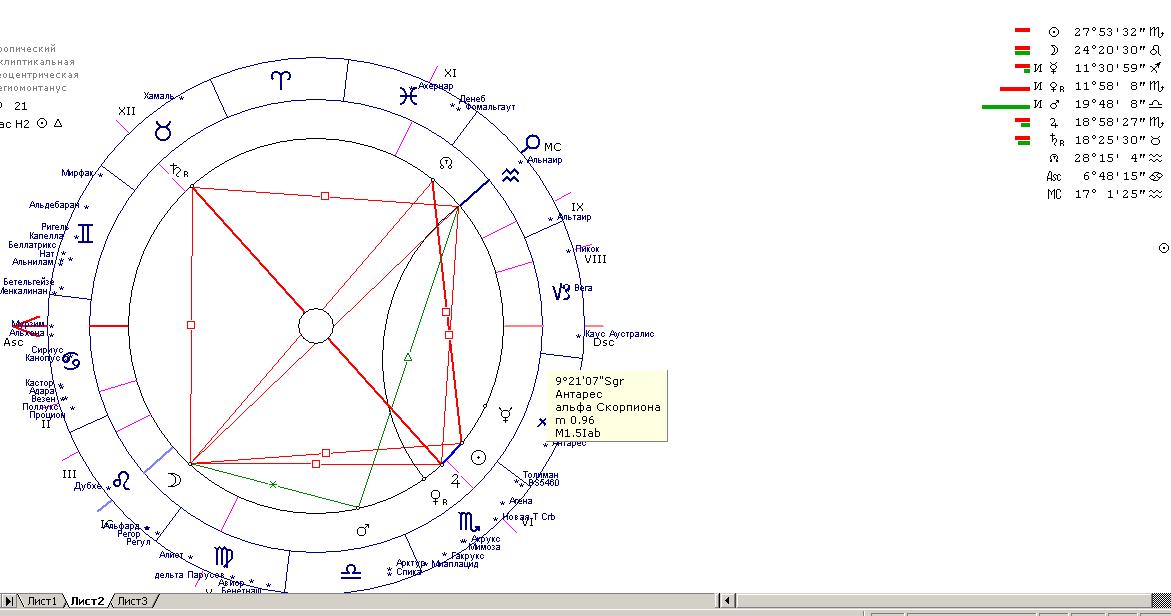Click the horizontal scrollbar left arrow
The width and height of the screenshot is (1171, 616).
[729, 600]
